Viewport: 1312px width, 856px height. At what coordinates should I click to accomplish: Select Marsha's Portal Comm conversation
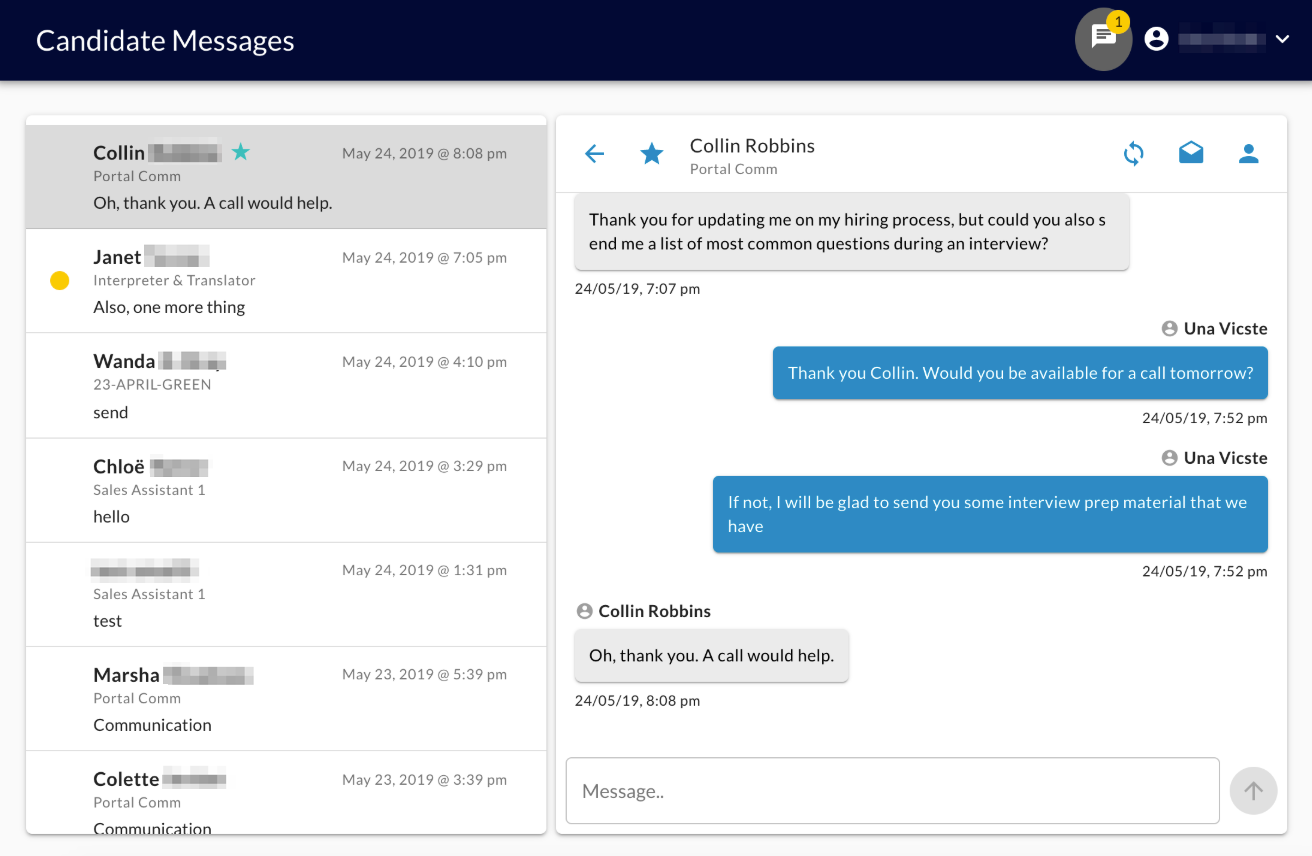286,698
